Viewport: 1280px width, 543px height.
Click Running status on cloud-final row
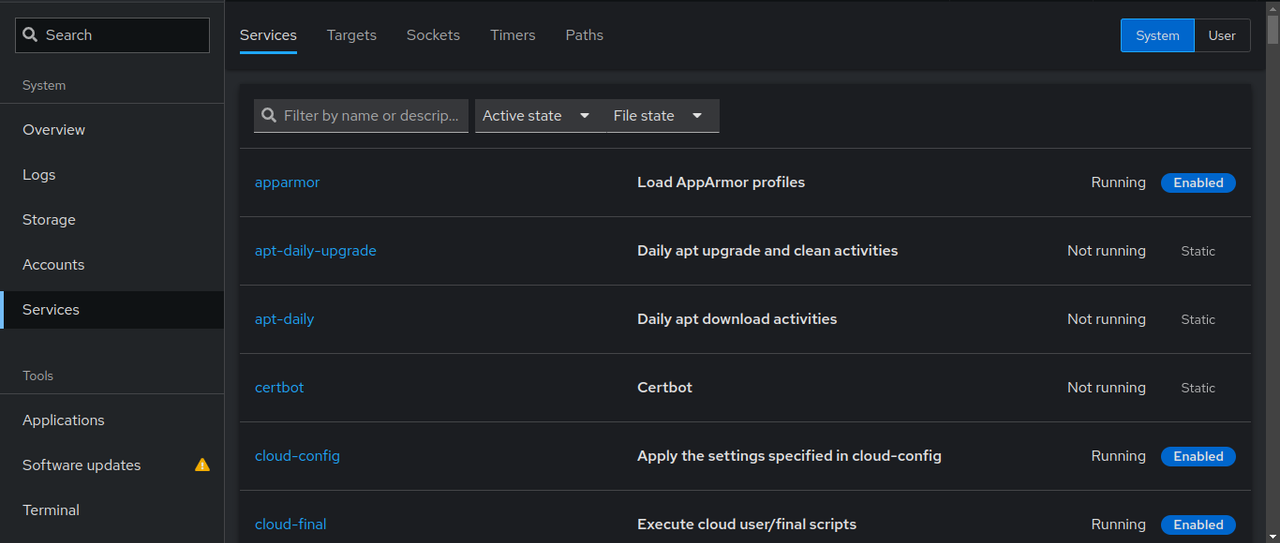click(1118, 524)
